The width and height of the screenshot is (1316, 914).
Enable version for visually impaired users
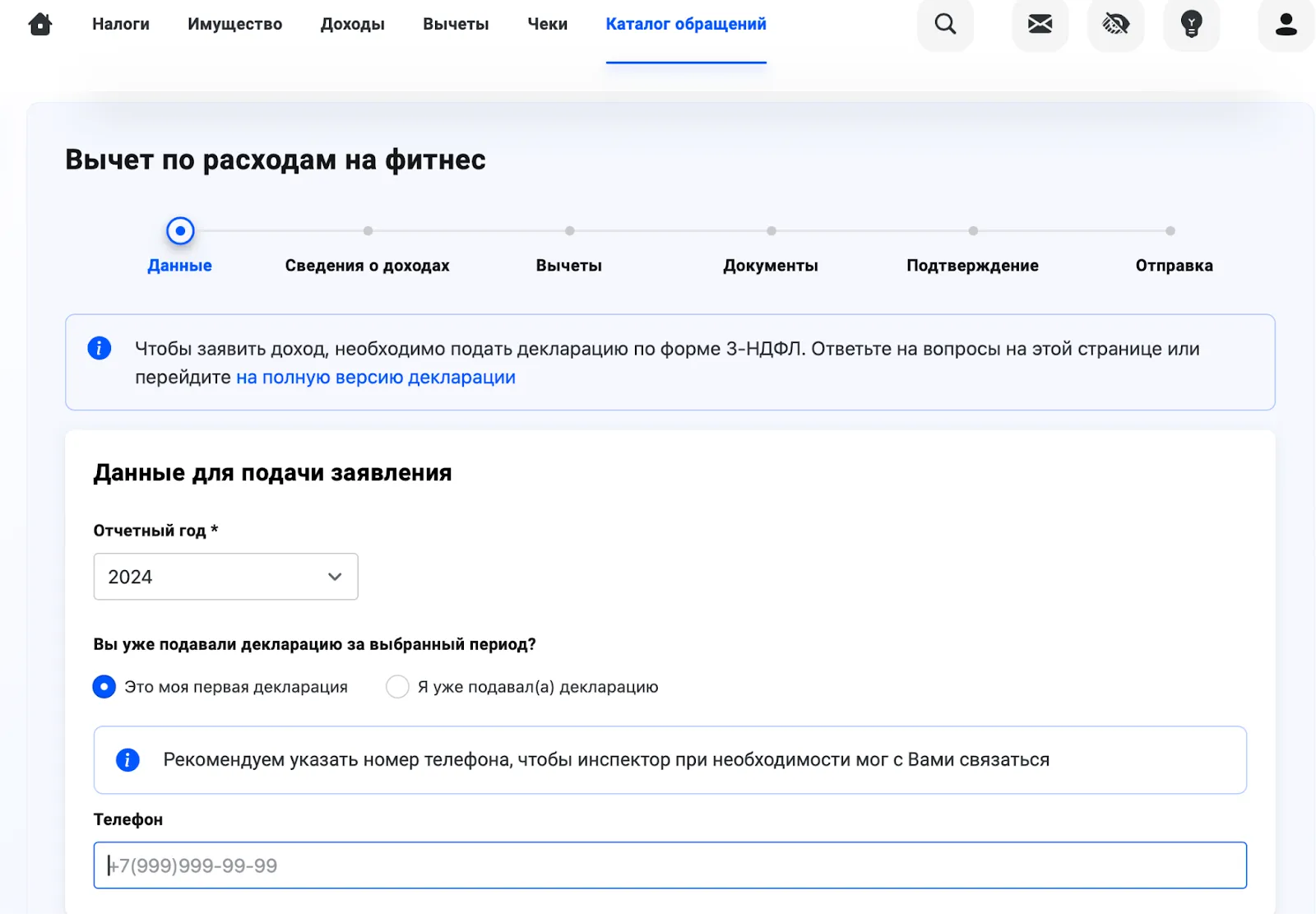click(1115, 25)
